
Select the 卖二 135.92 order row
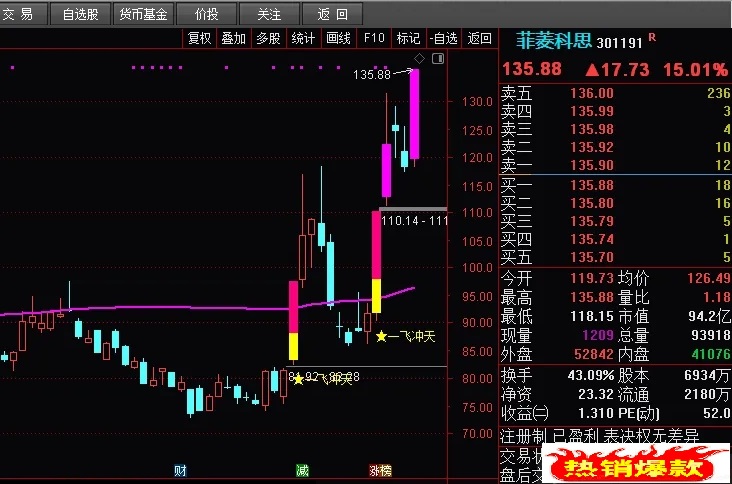coord(615,147)
